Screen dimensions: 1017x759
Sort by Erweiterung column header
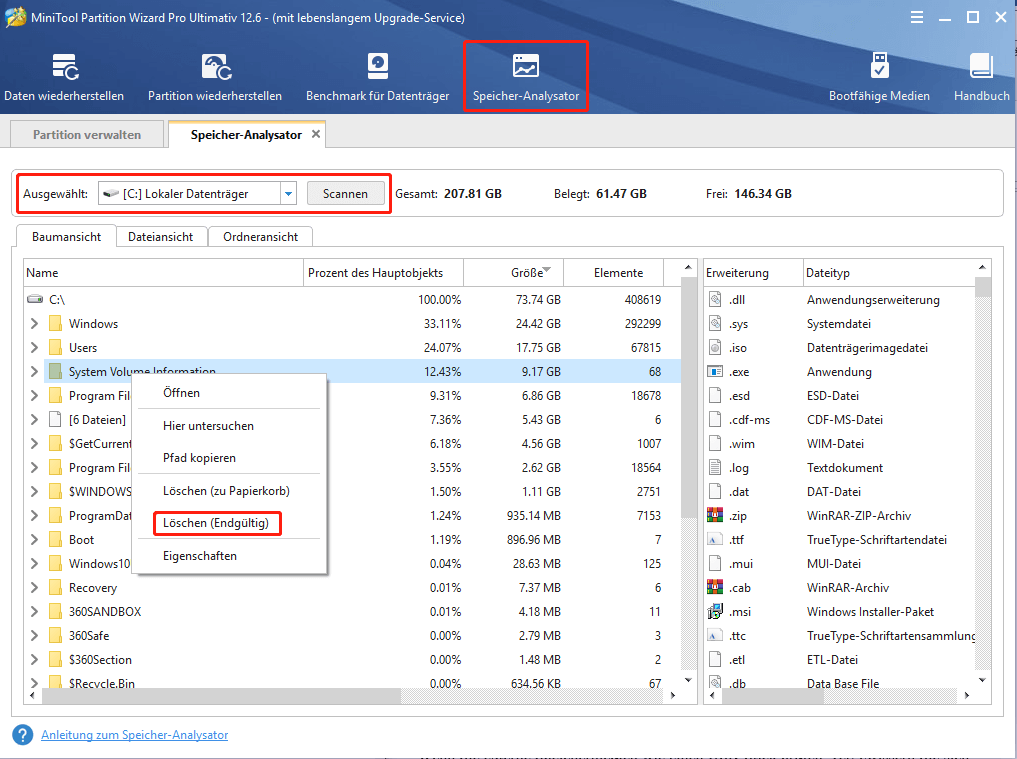pos(753,273)
